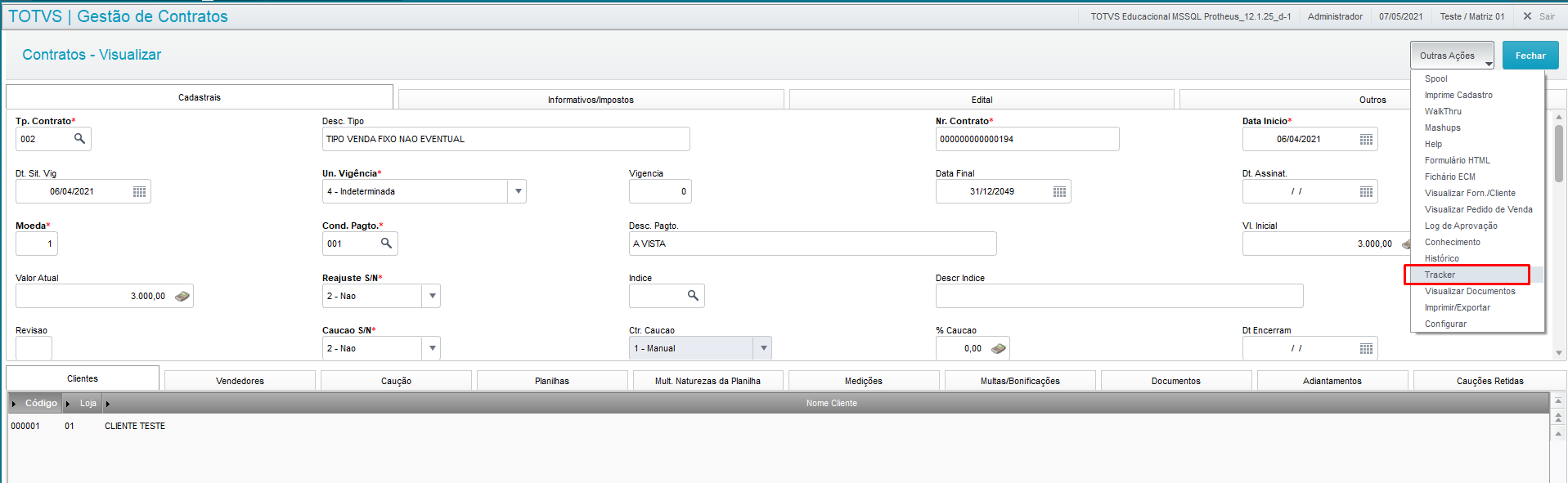Open calculator icon for % Caucao
The height and width of the screenshot is (483, 1568).
click(998, 349)
